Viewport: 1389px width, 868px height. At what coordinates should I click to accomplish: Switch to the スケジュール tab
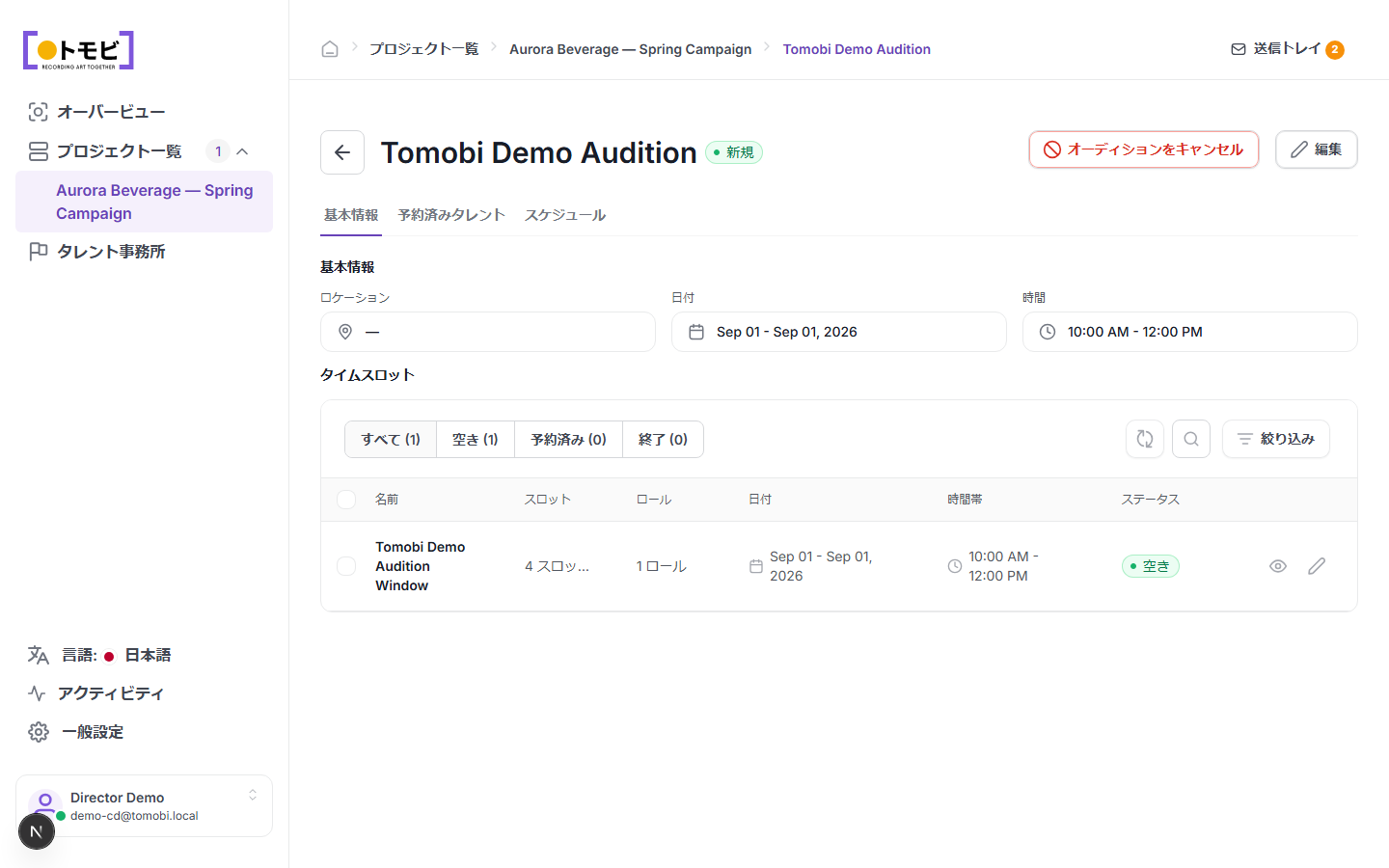565,215
